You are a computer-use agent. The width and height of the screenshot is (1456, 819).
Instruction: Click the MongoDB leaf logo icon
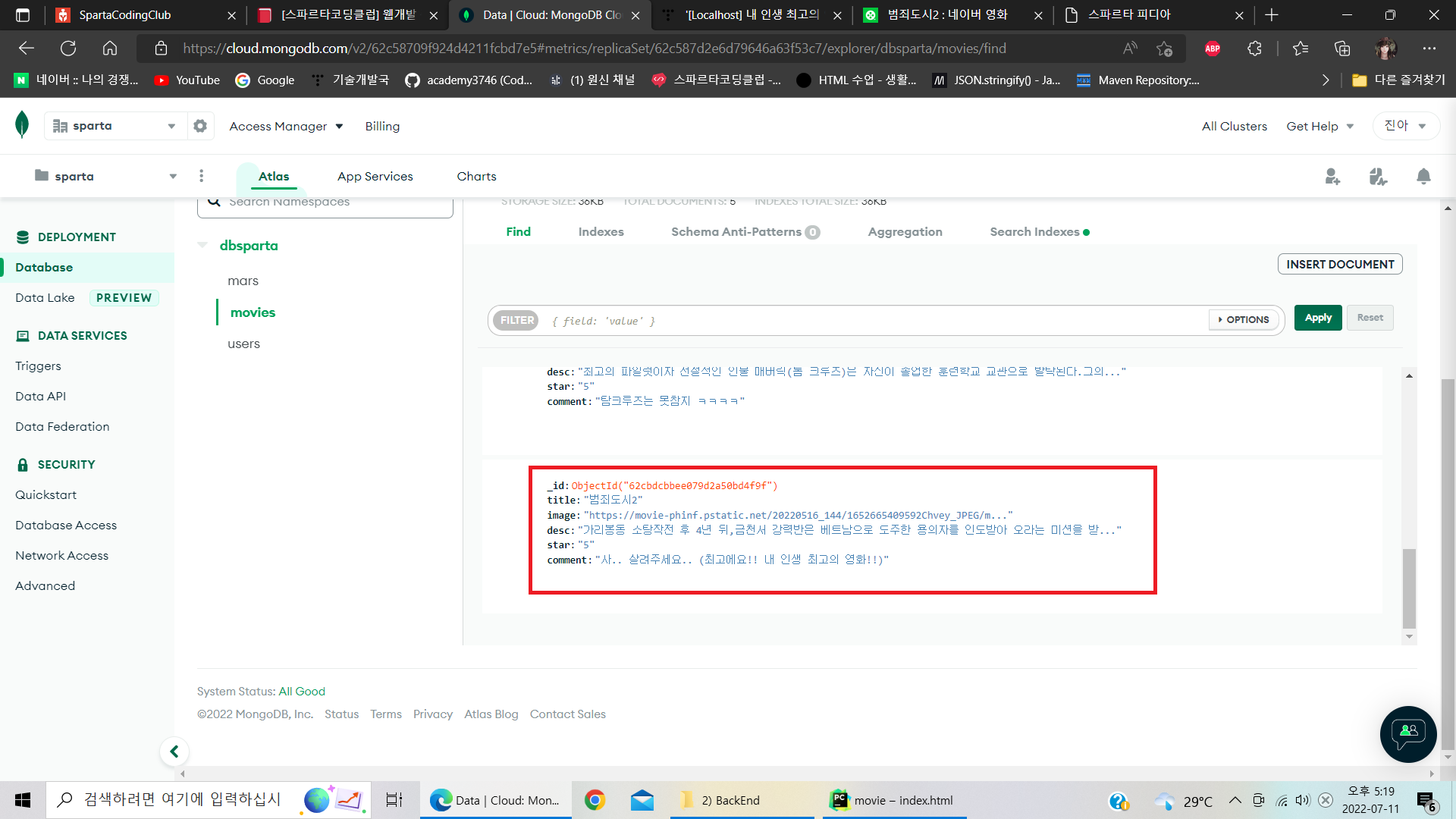[22, 124]
